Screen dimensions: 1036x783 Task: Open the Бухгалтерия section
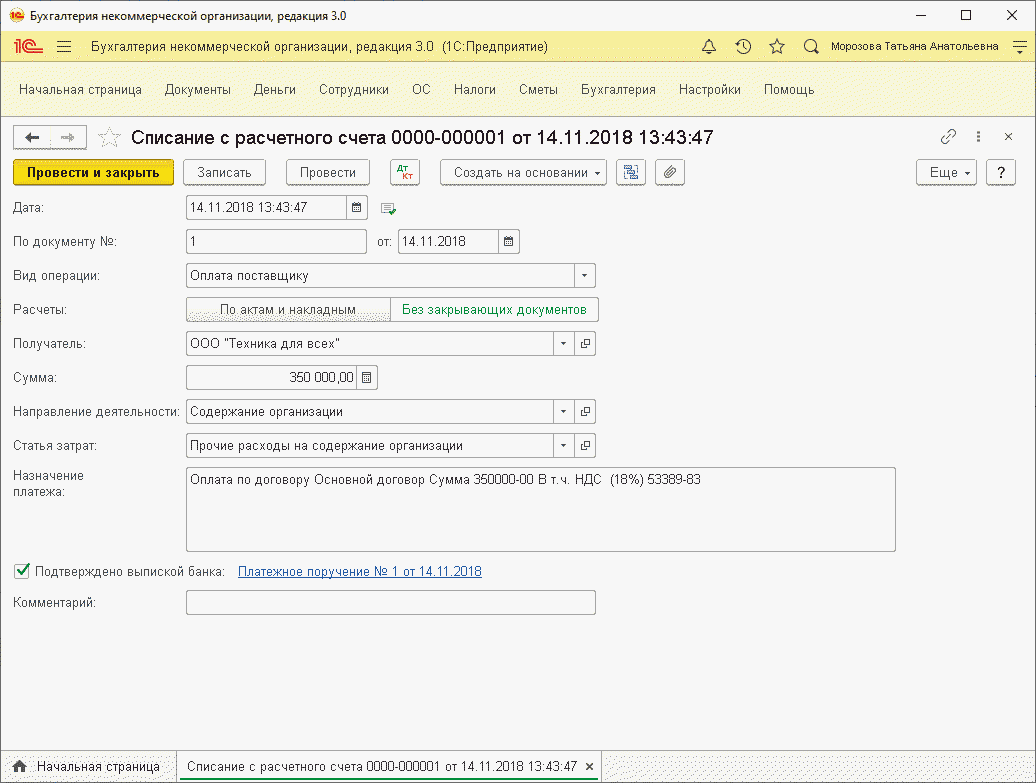[x=618, y=90]
